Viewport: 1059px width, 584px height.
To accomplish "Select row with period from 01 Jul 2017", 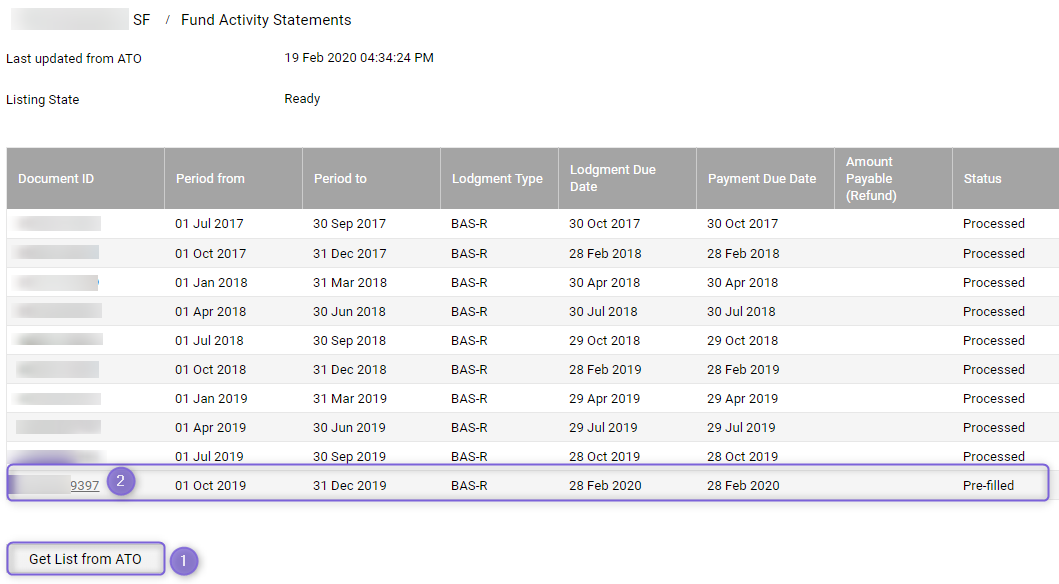I will click(533, 223).
